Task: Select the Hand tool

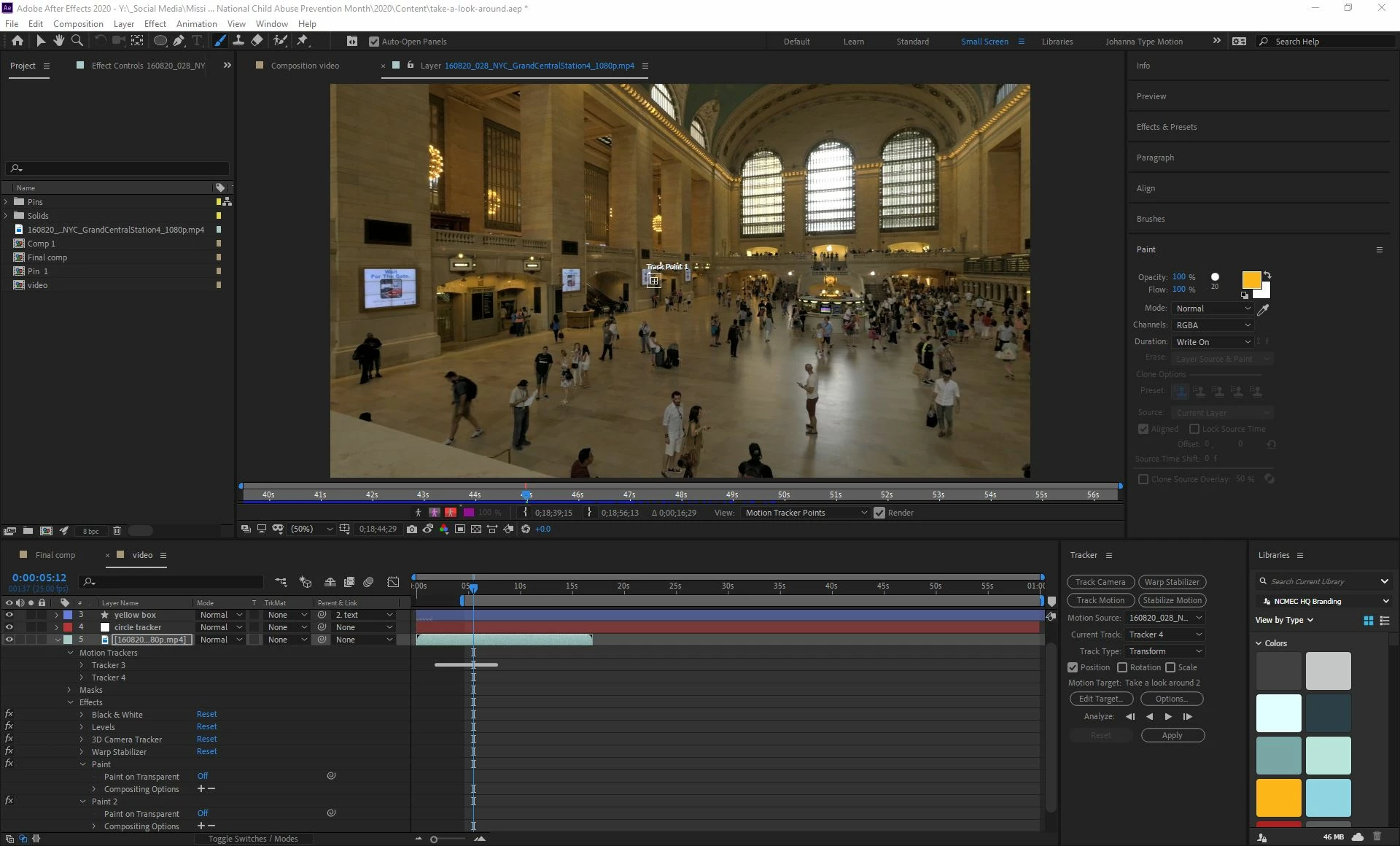Action: [59, 41]
